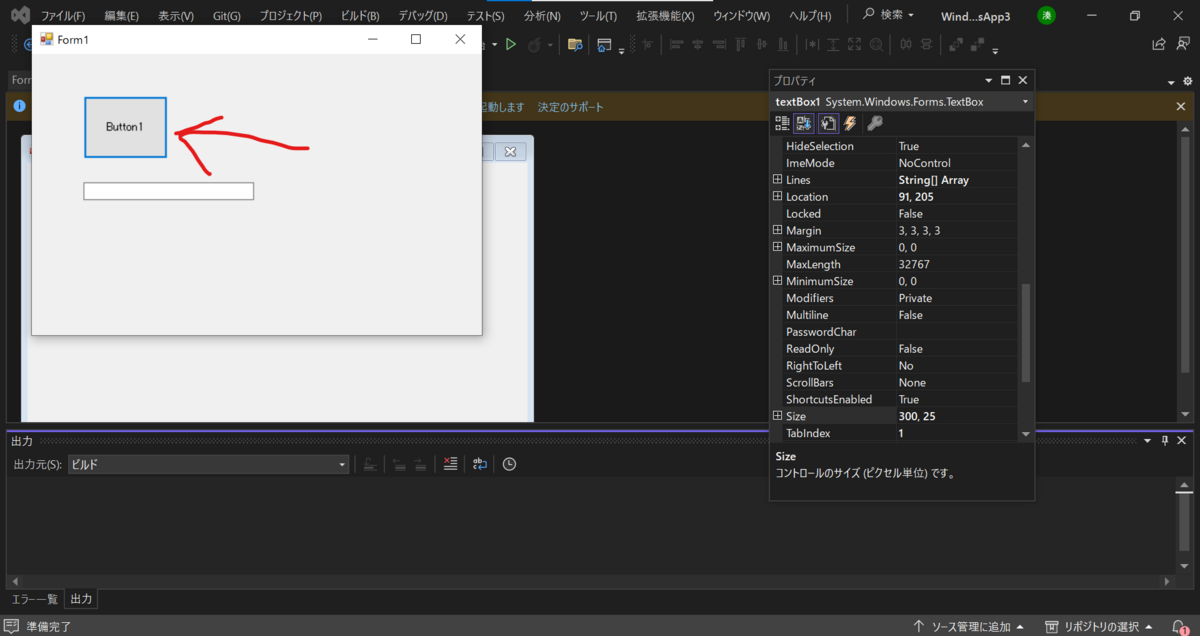Open the ビルド output source dropdown
1200x636 pixels.
(341, 463)
